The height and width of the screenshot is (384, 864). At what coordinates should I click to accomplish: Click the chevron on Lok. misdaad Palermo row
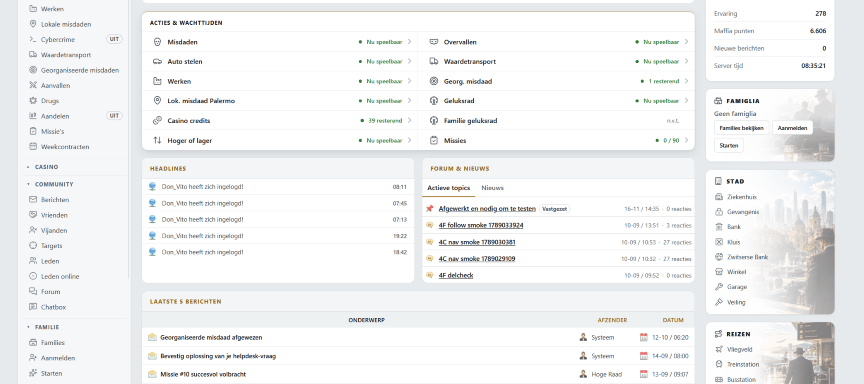[x=409, y=101]
